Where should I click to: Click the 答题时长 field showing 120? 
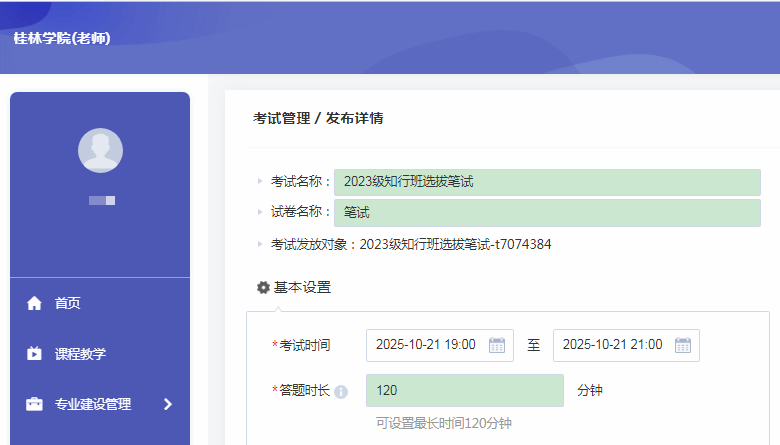(x=464, y=390)
